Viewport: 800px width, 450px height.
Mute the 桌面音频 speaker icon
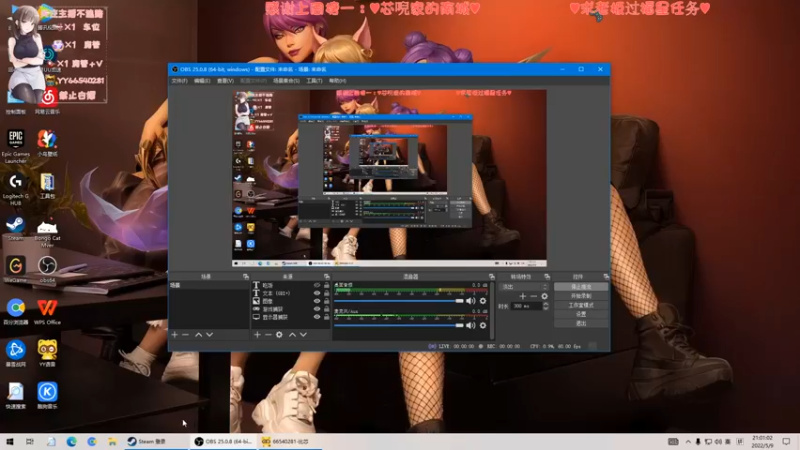click(x=470, y=301)
